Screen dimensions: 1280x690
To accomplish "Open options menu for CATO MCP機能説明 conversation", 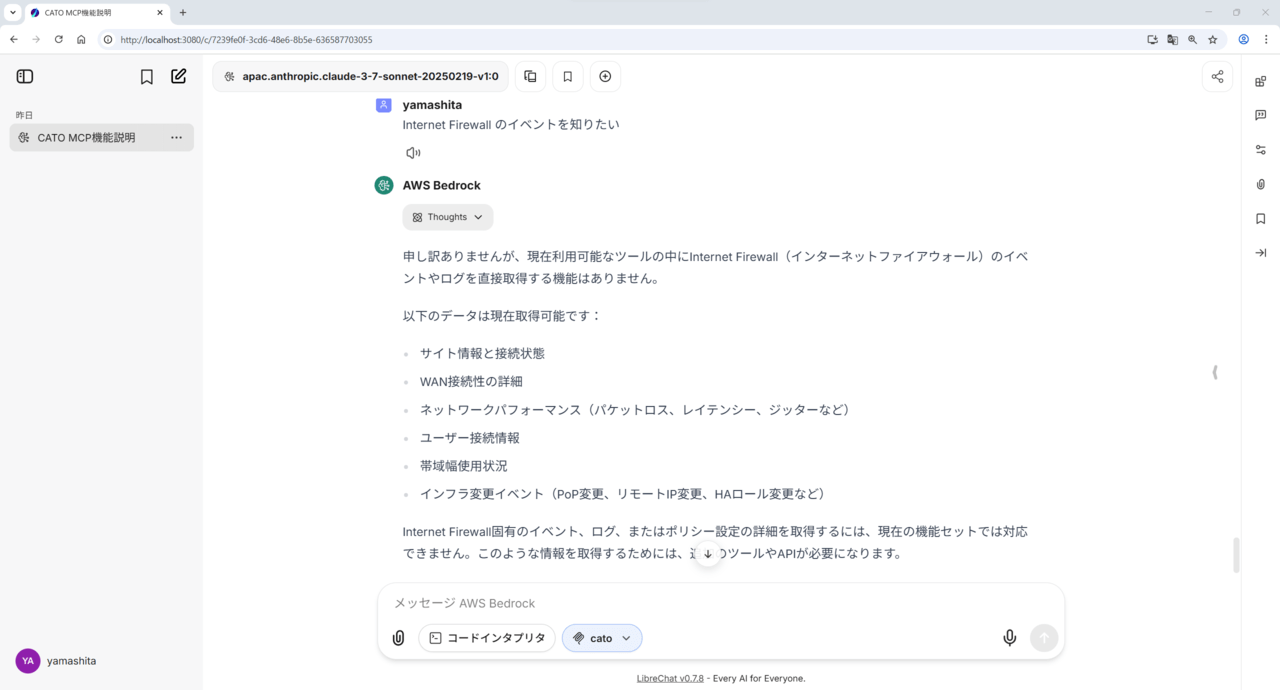I will point(176,138).
